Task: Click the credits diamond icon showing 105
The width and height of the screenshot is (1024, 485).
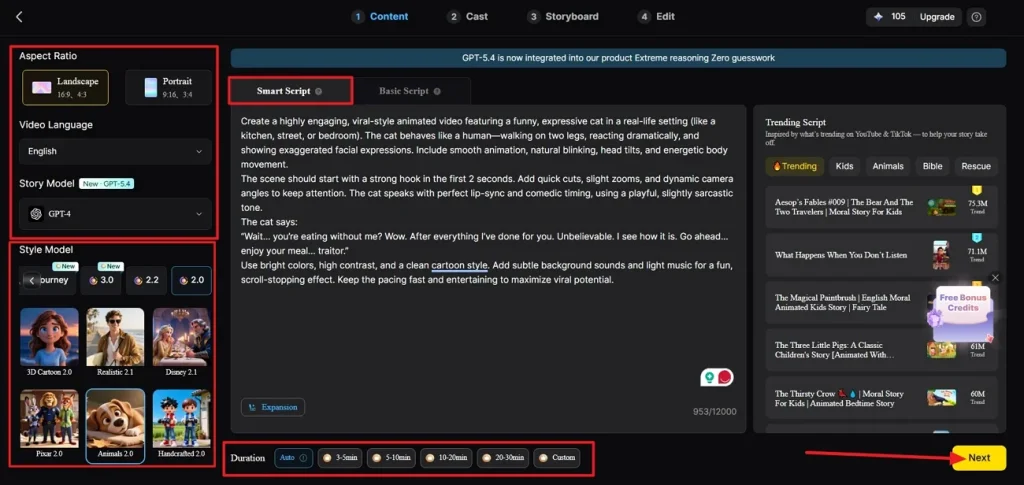Action: (878, 17)
